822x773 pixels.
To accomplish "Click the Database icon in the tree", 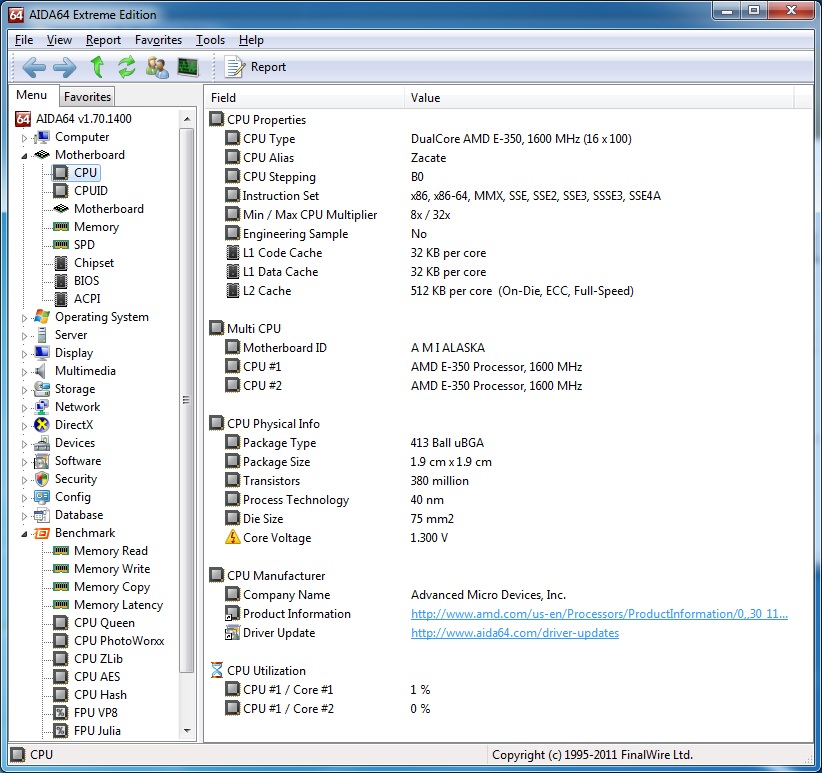I will (42, 515).
